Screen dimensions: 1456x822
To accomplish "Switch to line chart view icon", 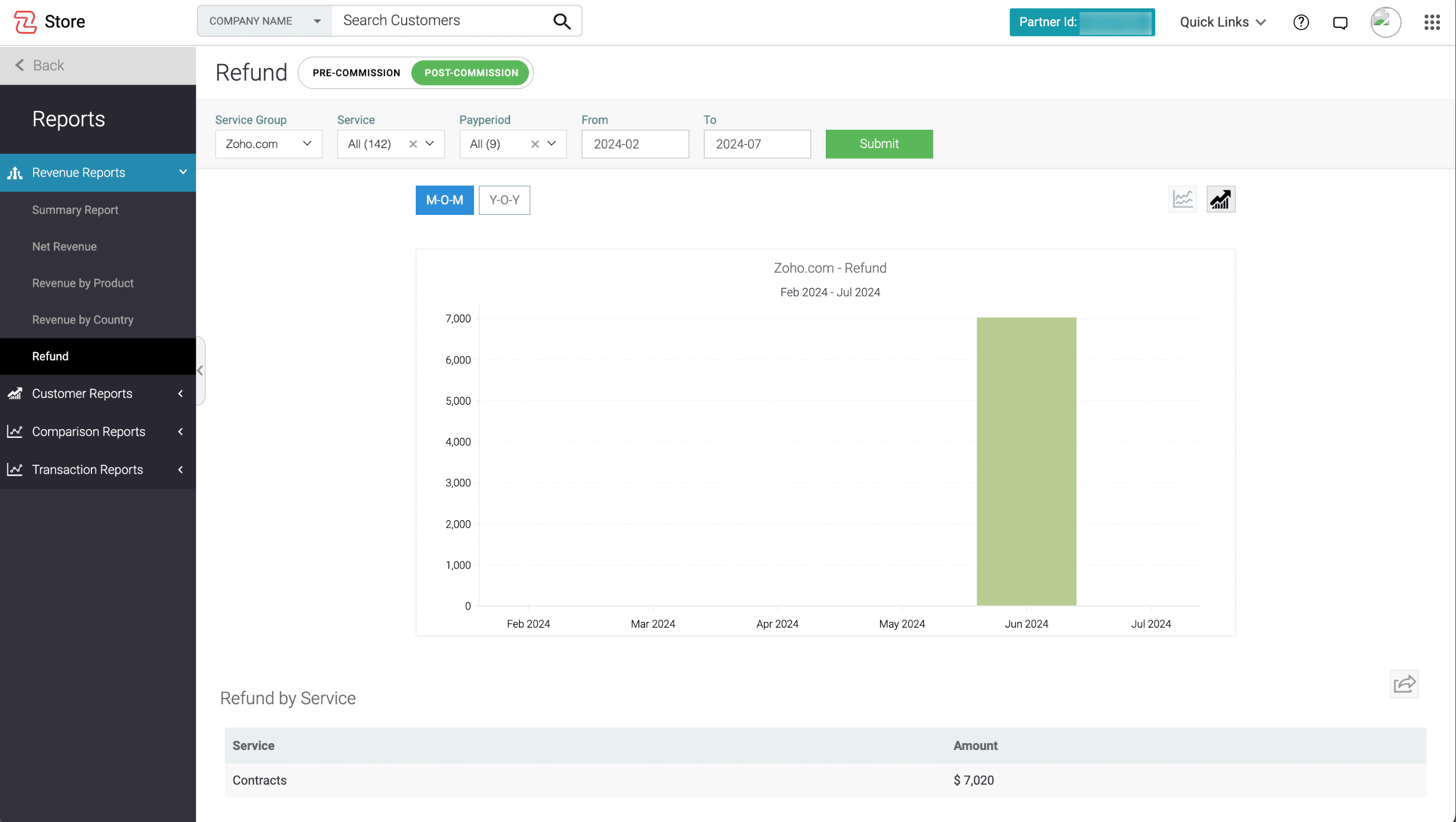I will [x=1183, y=199].
